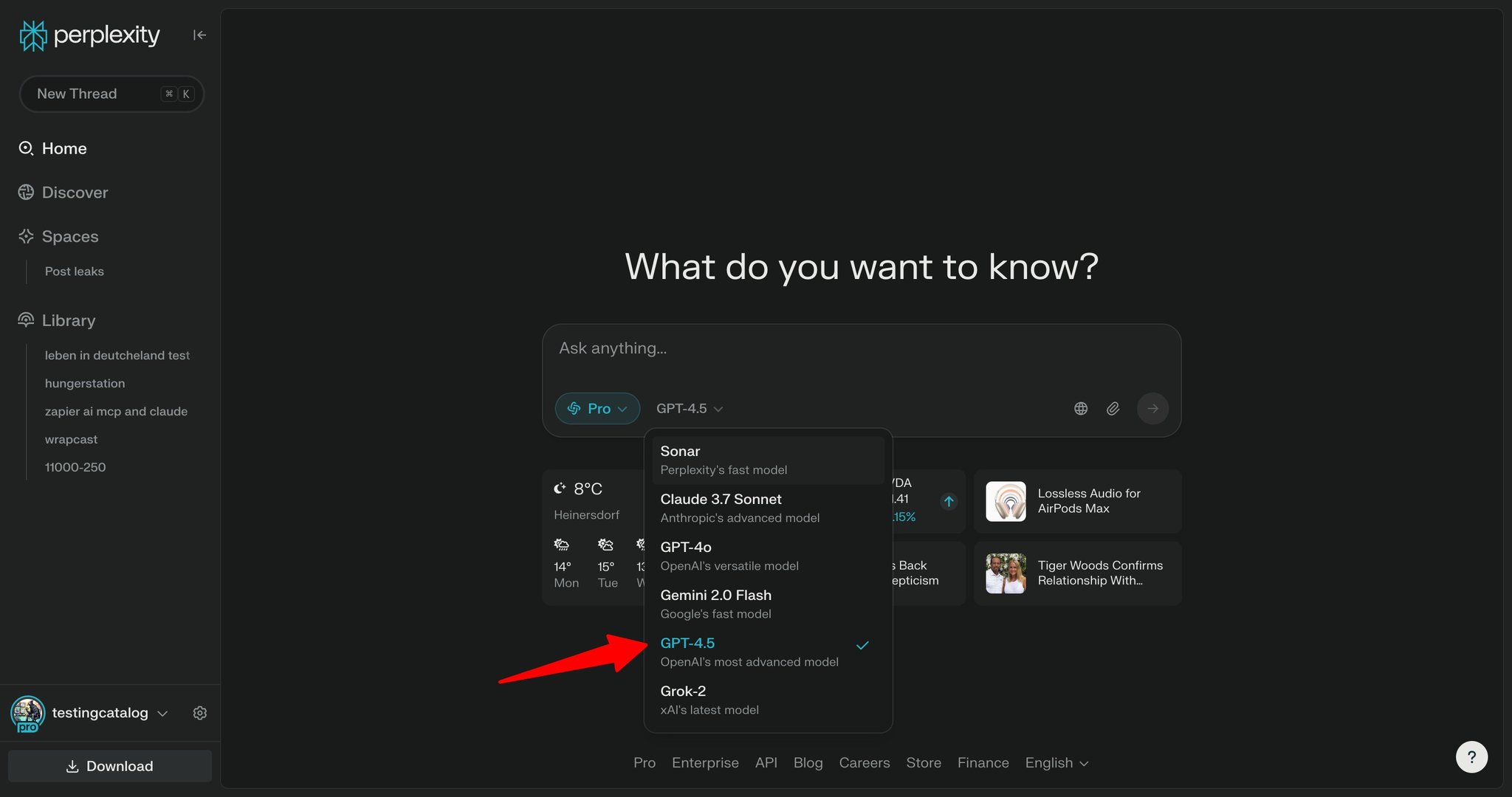The image size is (1512, 797).
Task: Click the globe search sources icon
Action: [1081, 408]
